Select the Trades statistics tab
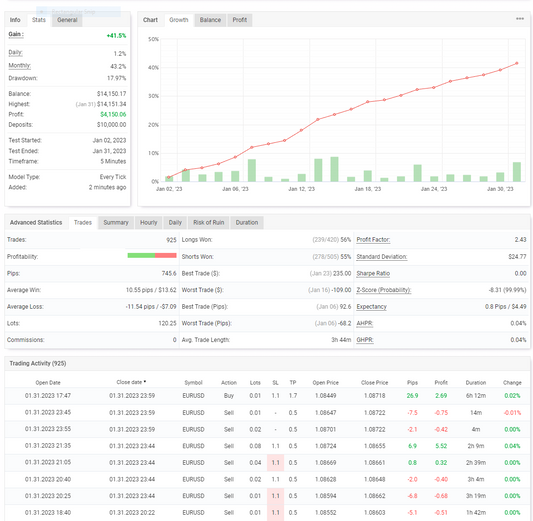 [83, 223]
